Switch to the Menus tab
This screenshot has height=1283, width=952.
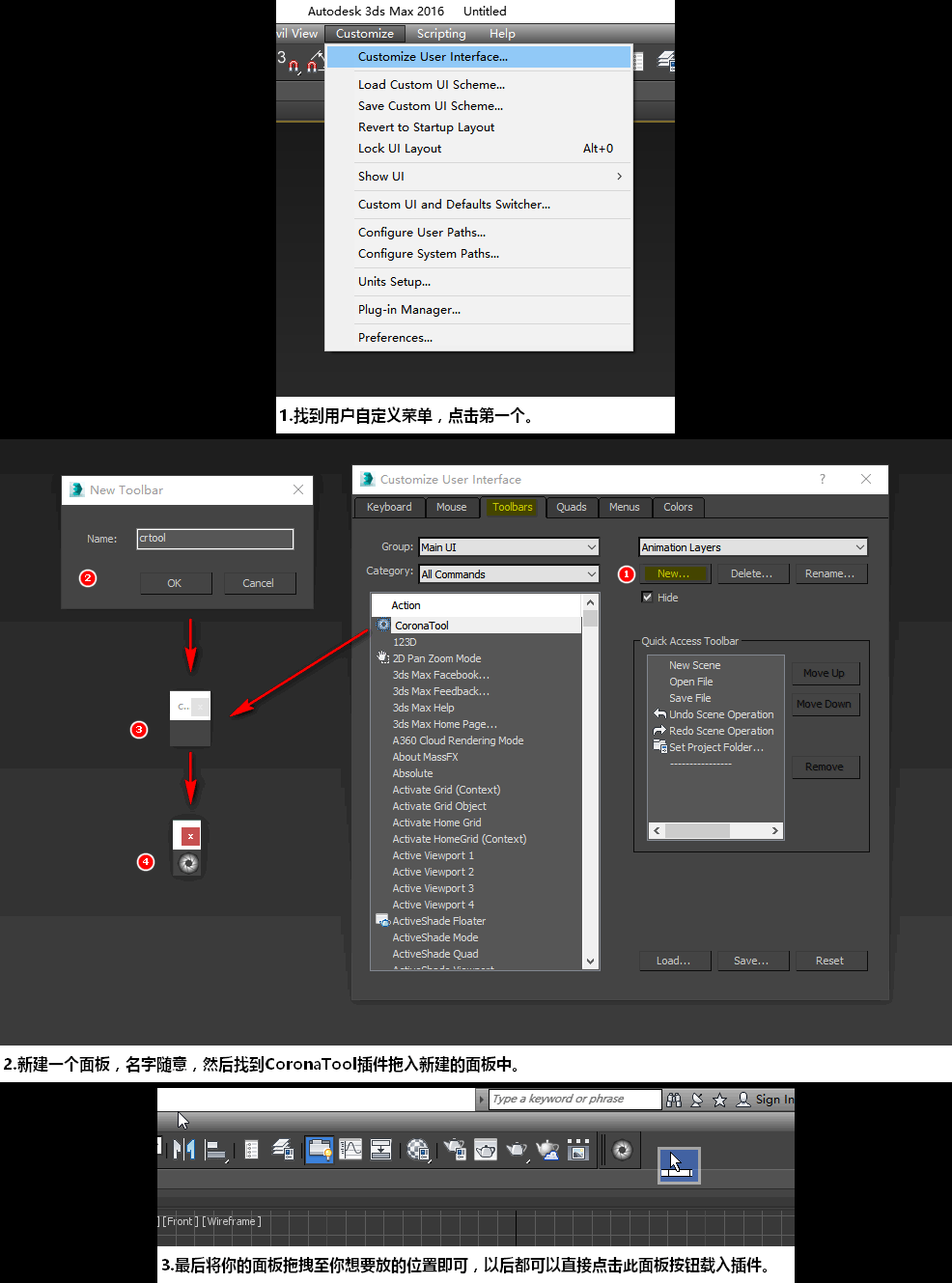(x=625, y=507)
